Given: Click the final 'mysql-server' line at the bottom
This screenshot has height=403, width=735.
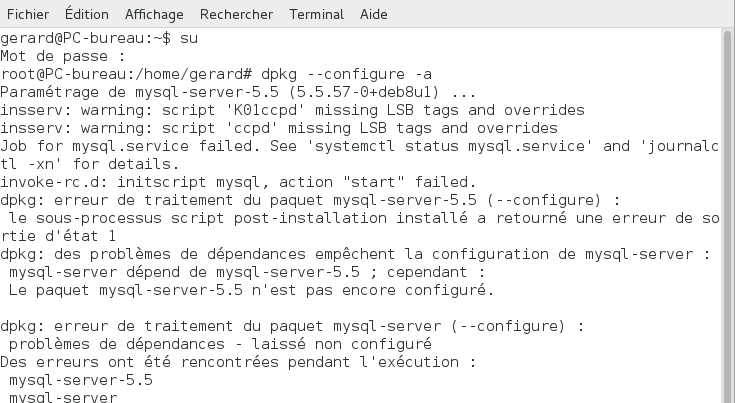Looking at the screenshot, I should click(63, 397).
